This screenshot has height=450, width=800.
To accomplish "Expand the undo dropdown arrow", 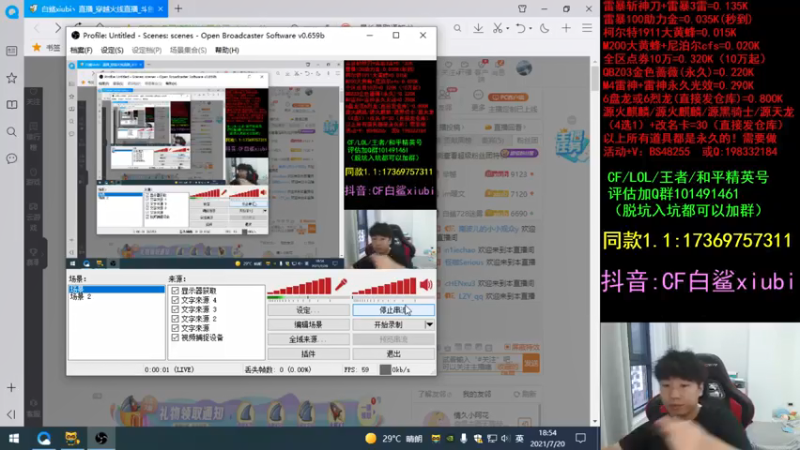I will [x=529, y=29].
